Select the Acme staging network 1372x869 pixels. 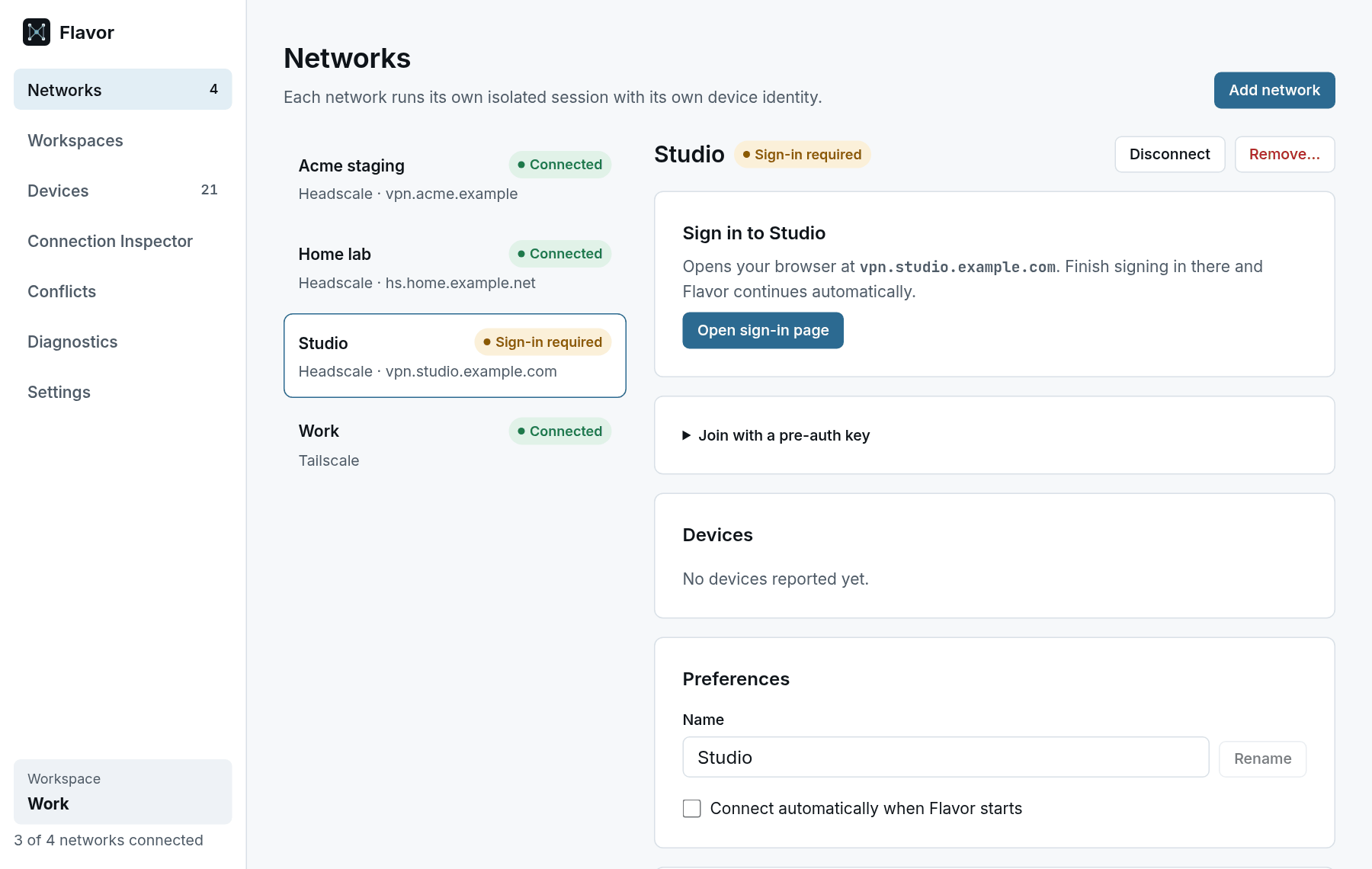pos(455,179)
